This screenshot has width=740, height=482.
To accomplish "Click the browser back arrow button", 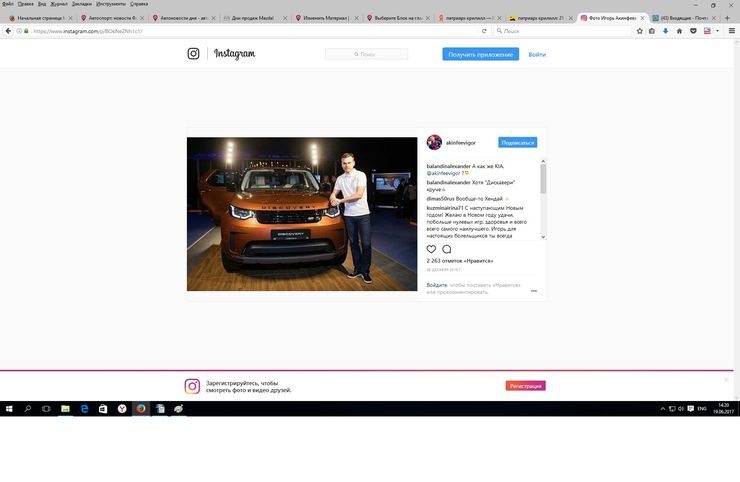I will 8,31.
